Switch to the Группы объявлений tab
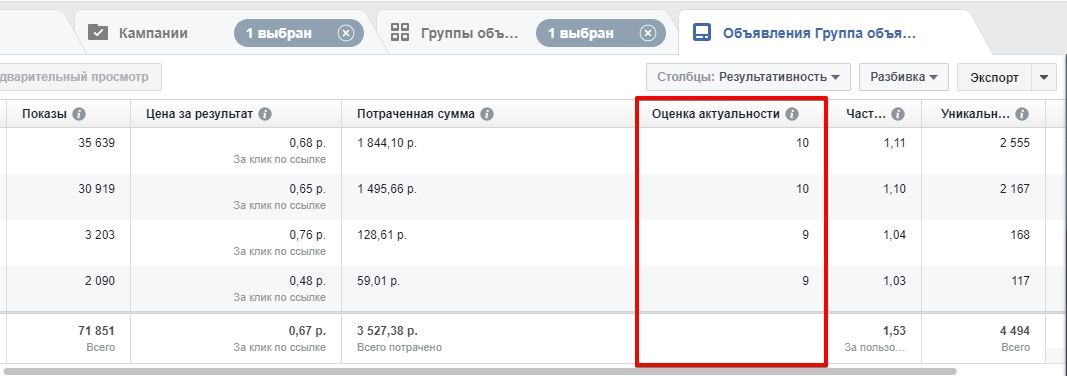This screenshot has height=376, width=1067. tap(470, 33)
